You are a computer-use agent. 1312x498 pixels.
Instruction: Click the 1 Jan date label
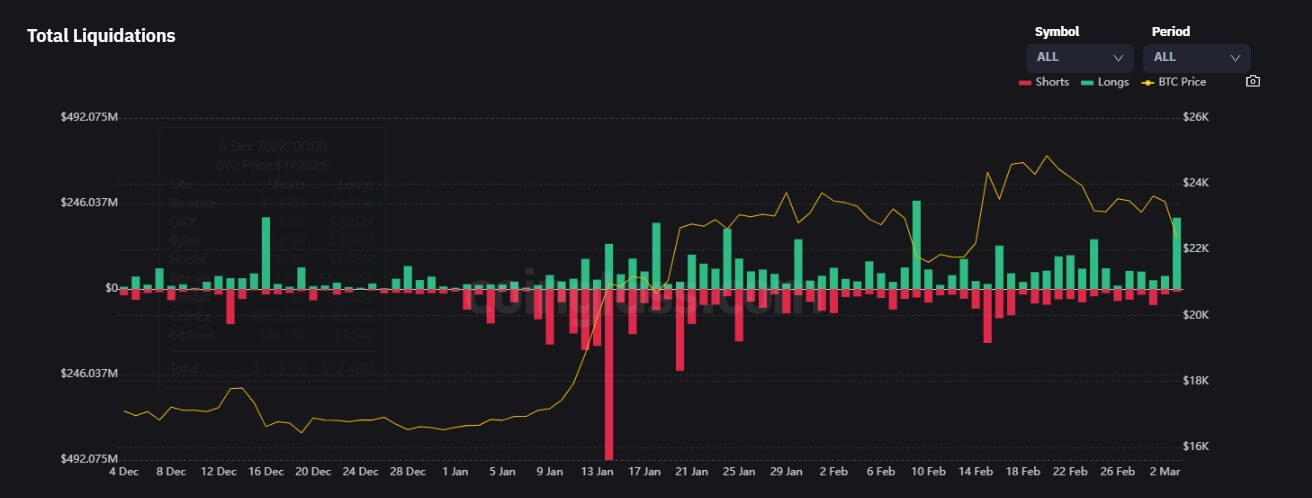tap(455, 470)
